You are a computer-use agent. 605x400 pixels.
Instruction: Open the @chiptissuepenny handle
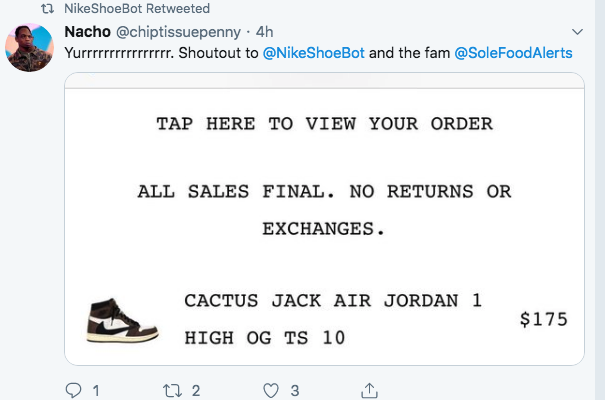pyautogui.click(x=180, y=32)
